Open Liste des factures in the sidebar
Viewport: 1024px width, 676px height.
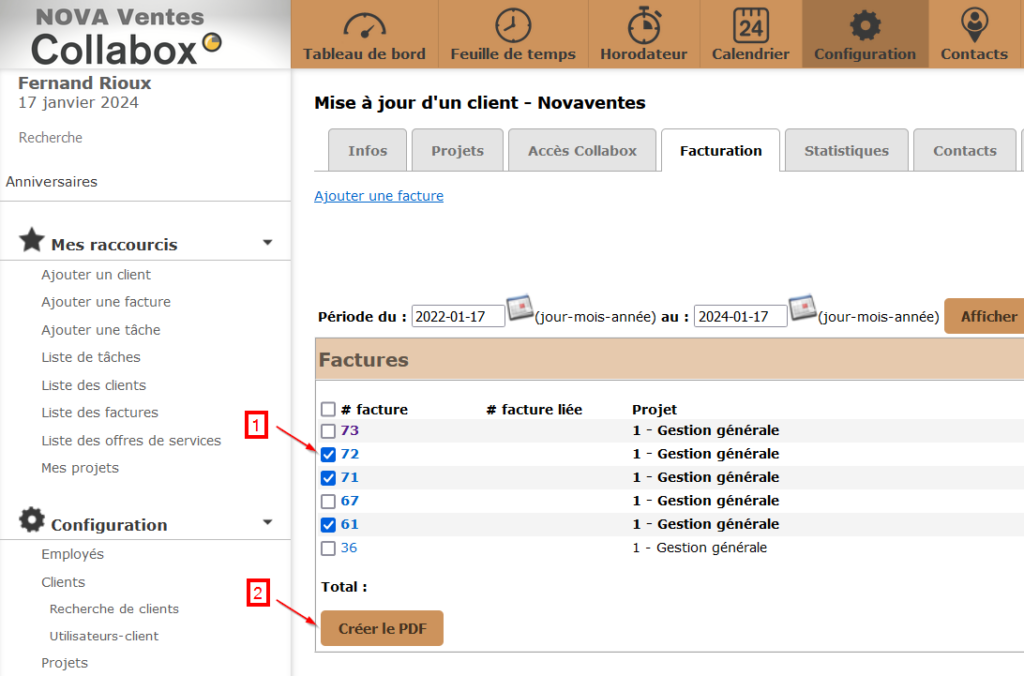(x=100, y=412)
